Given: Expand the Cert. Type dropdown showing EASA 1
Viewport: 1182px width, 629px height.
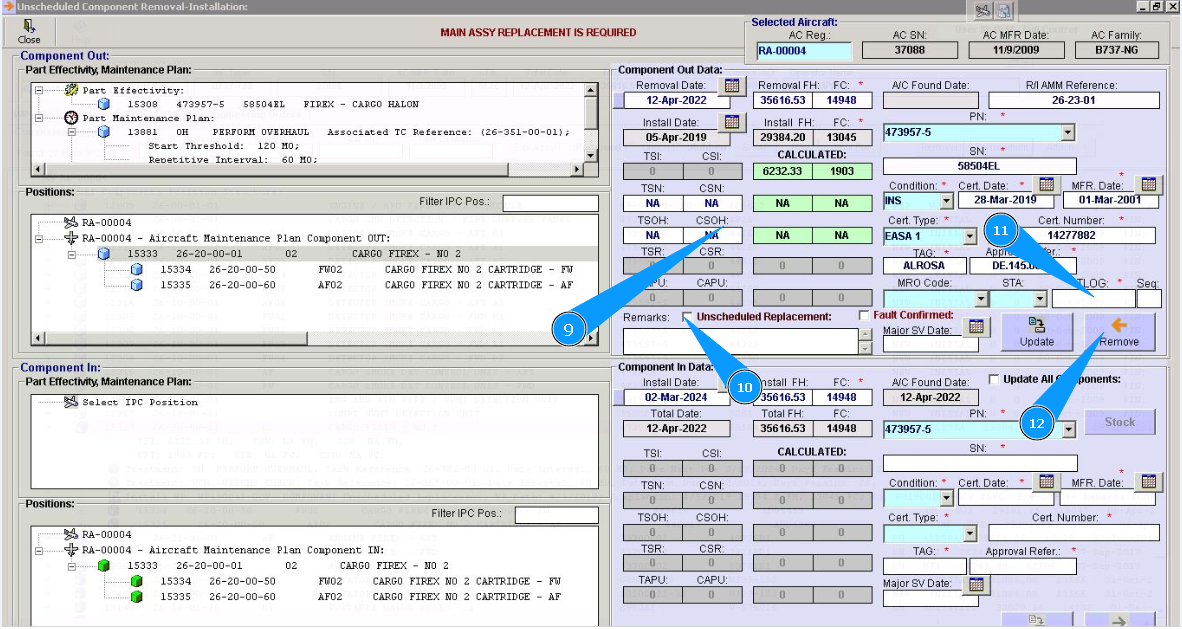Looking at the screenshot, I should tap(969, 237).
